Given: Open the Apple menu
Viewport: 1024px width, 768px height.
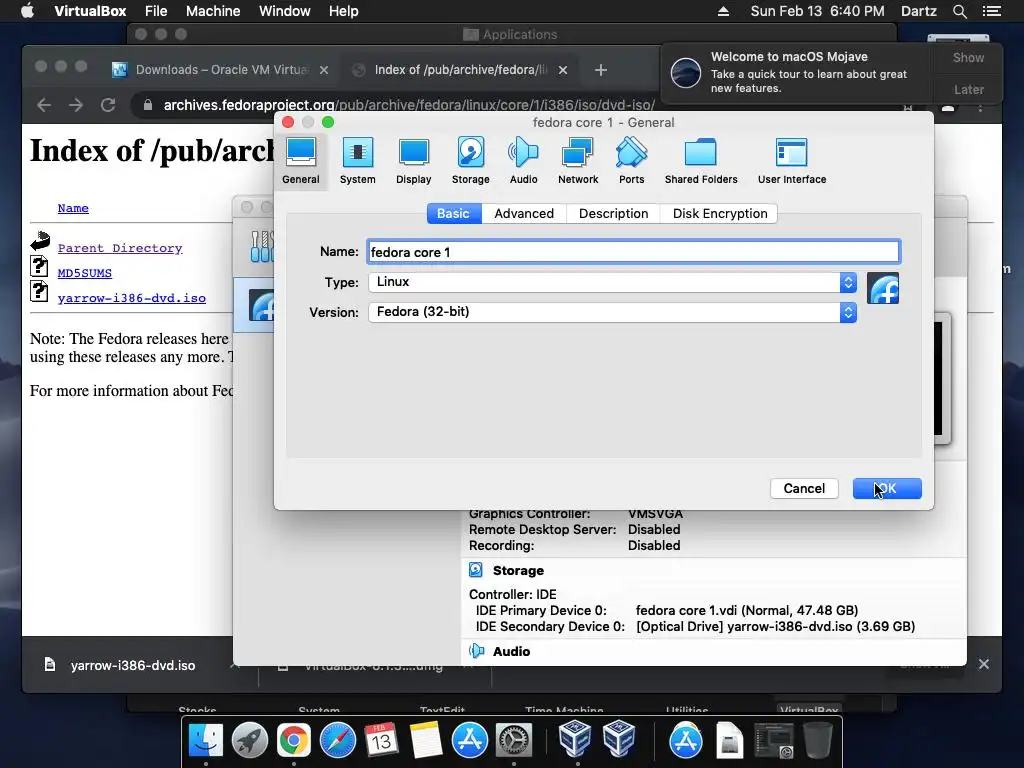Looking at the screenshot, I should click(27, 11).
